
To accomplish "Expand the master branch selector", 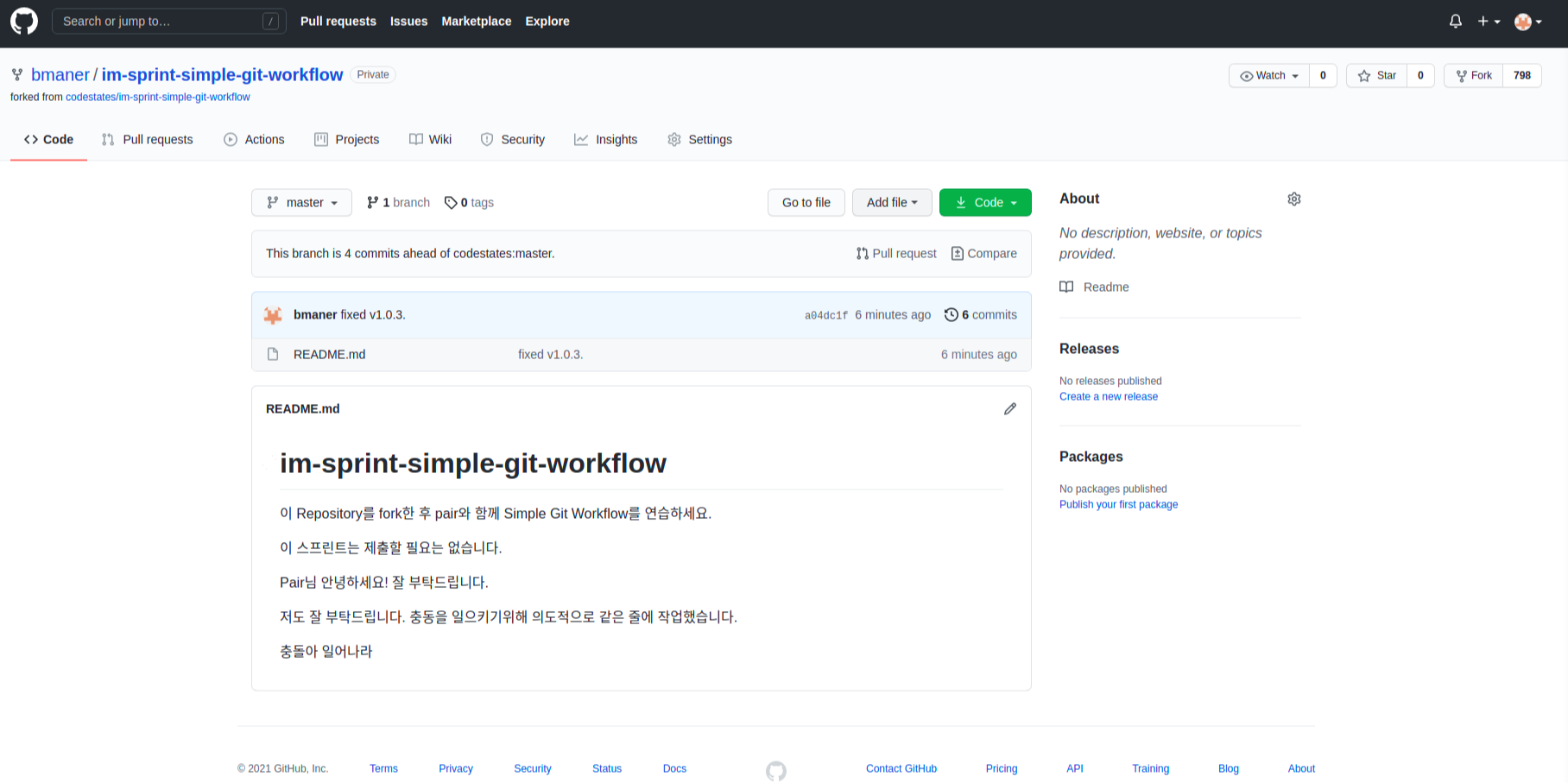I will pyautogui.click(x=301, y=202).
